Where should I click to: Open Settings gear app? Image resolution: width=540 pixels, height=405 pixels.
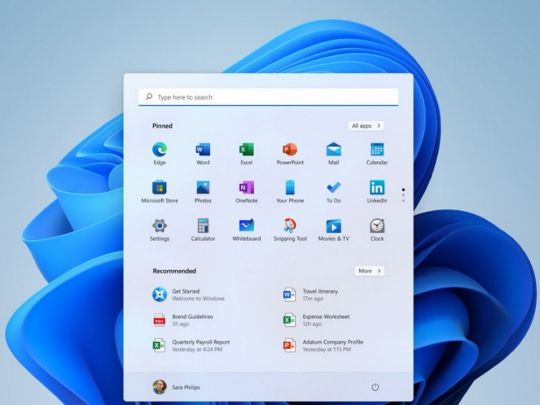tap(159, 230)
